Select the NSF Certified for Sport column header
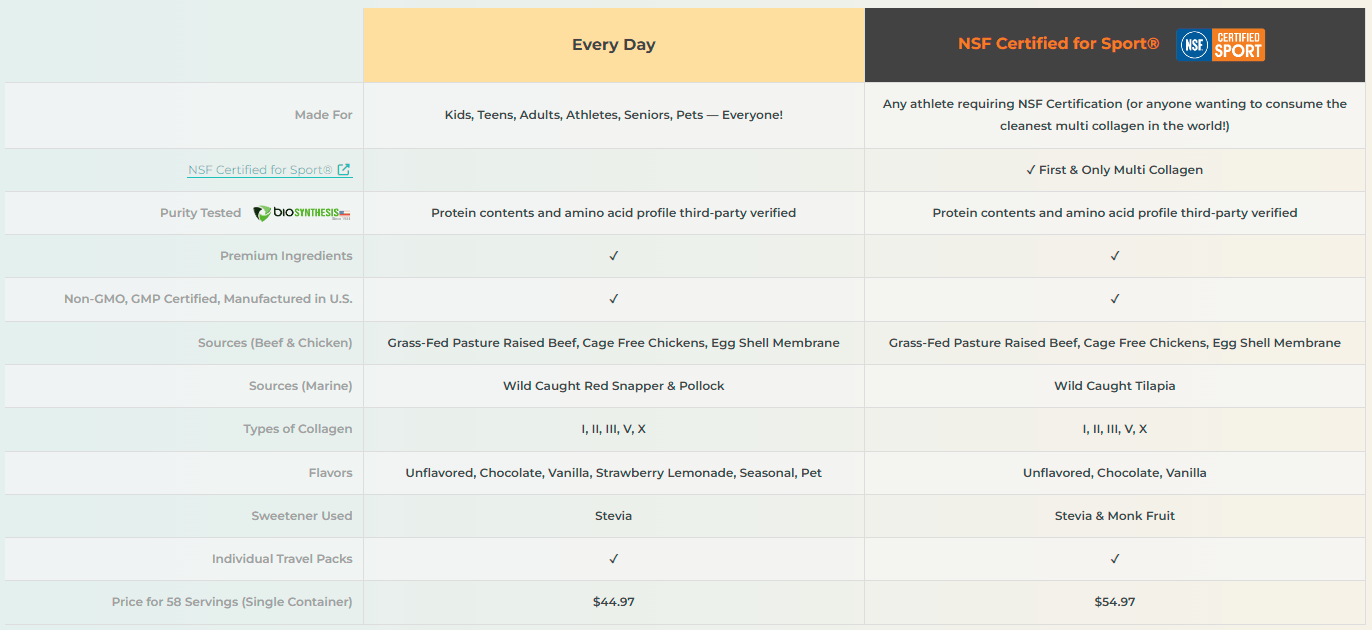Screen dimensions: 1372x630 [x=1058, y=43]
